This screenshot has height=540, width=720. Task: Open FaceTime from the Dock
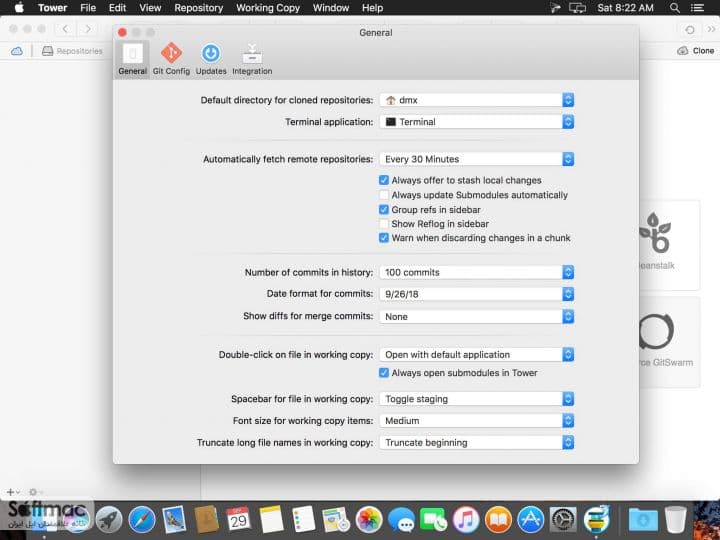(433, 519)
